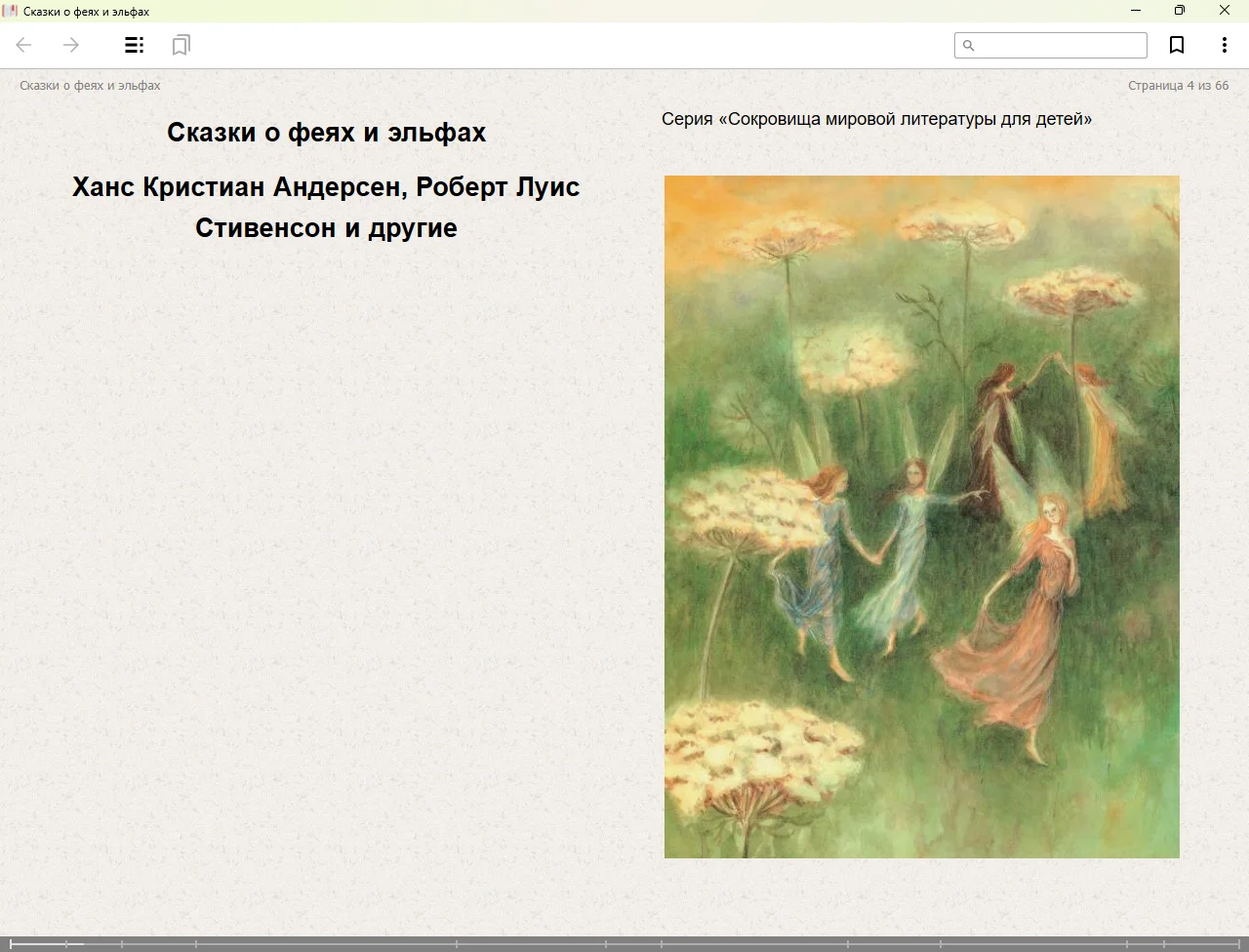Click the first chapter tick on progress bar
1249x952 pixels.
11,943
